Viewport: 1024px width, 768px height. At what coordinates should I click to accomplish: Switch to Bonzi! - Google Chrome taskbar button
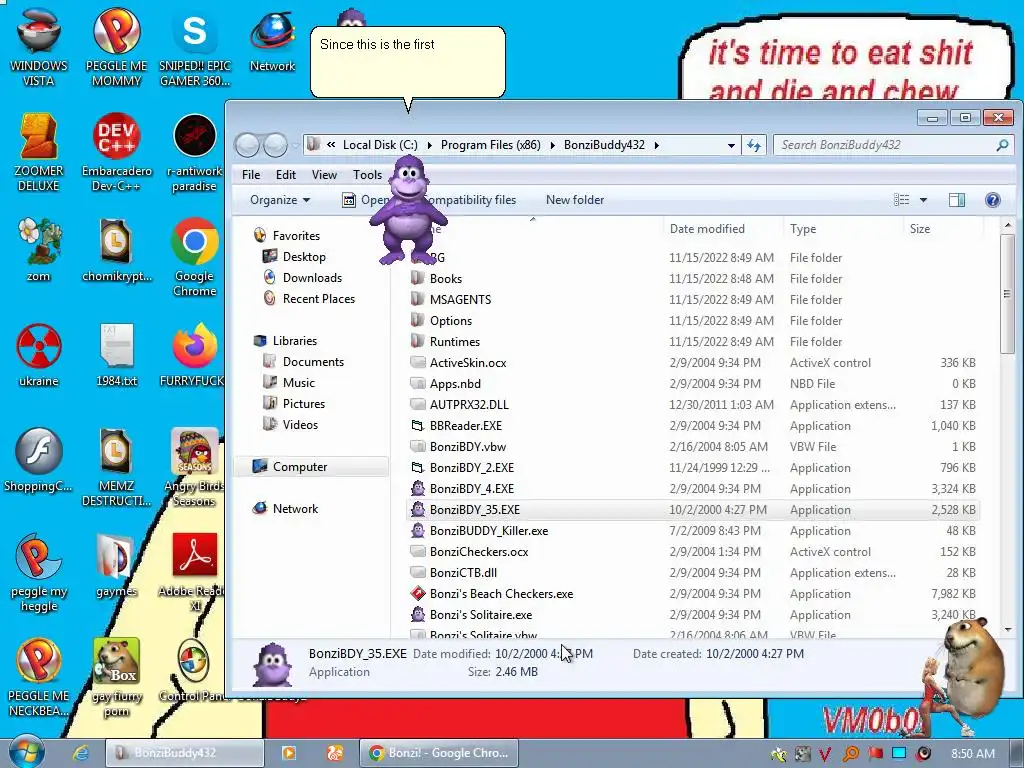point(439,753)
